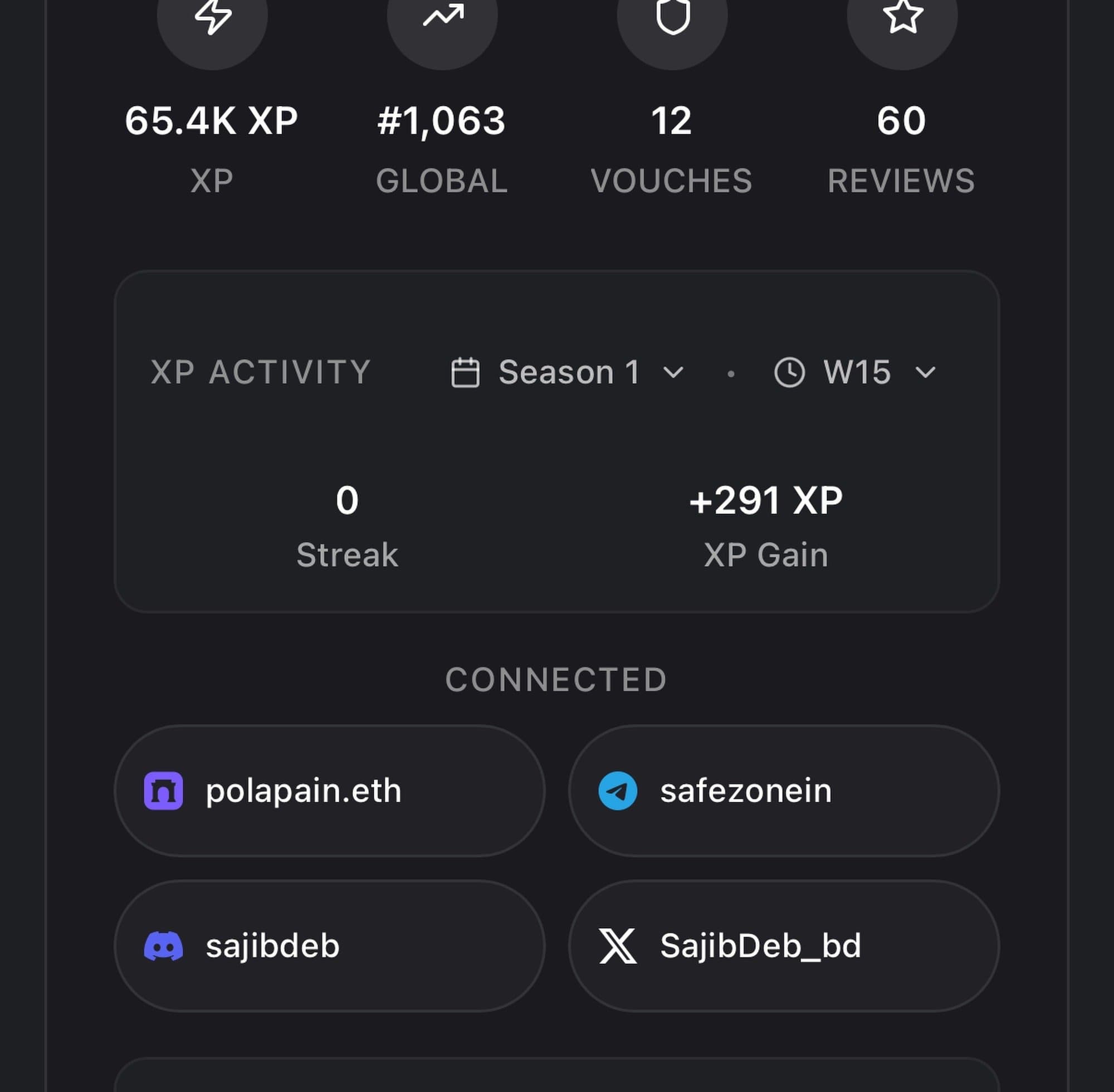
Task: Click the Reviews star icon
Action: (x=902, y=16)
